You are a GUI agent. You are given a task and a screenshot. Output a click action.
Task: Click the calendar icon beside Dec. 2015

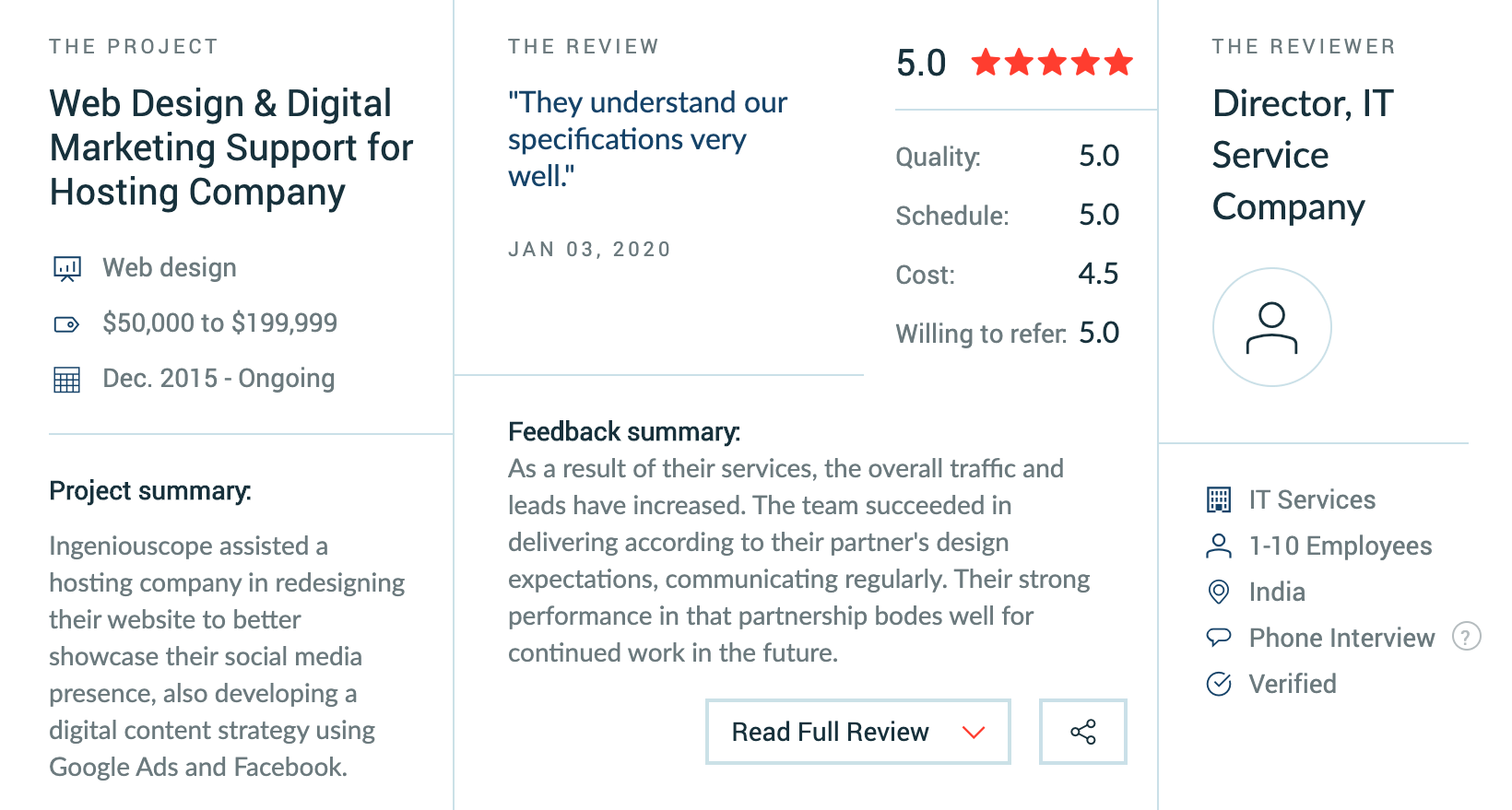click(x=66, y=380)
